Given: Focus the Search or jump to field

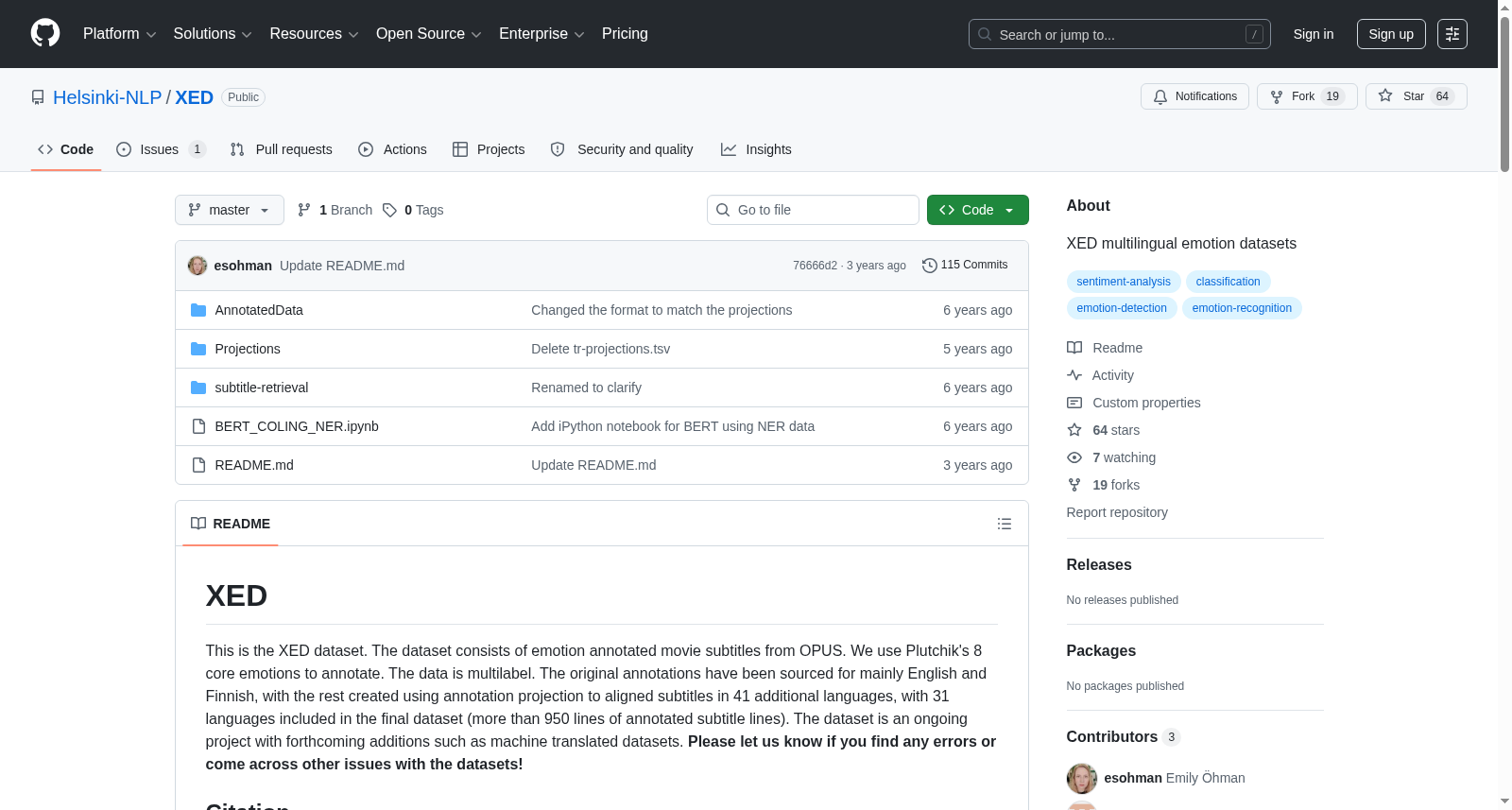Looking at the screenshot, I should tap(1120, 34).
